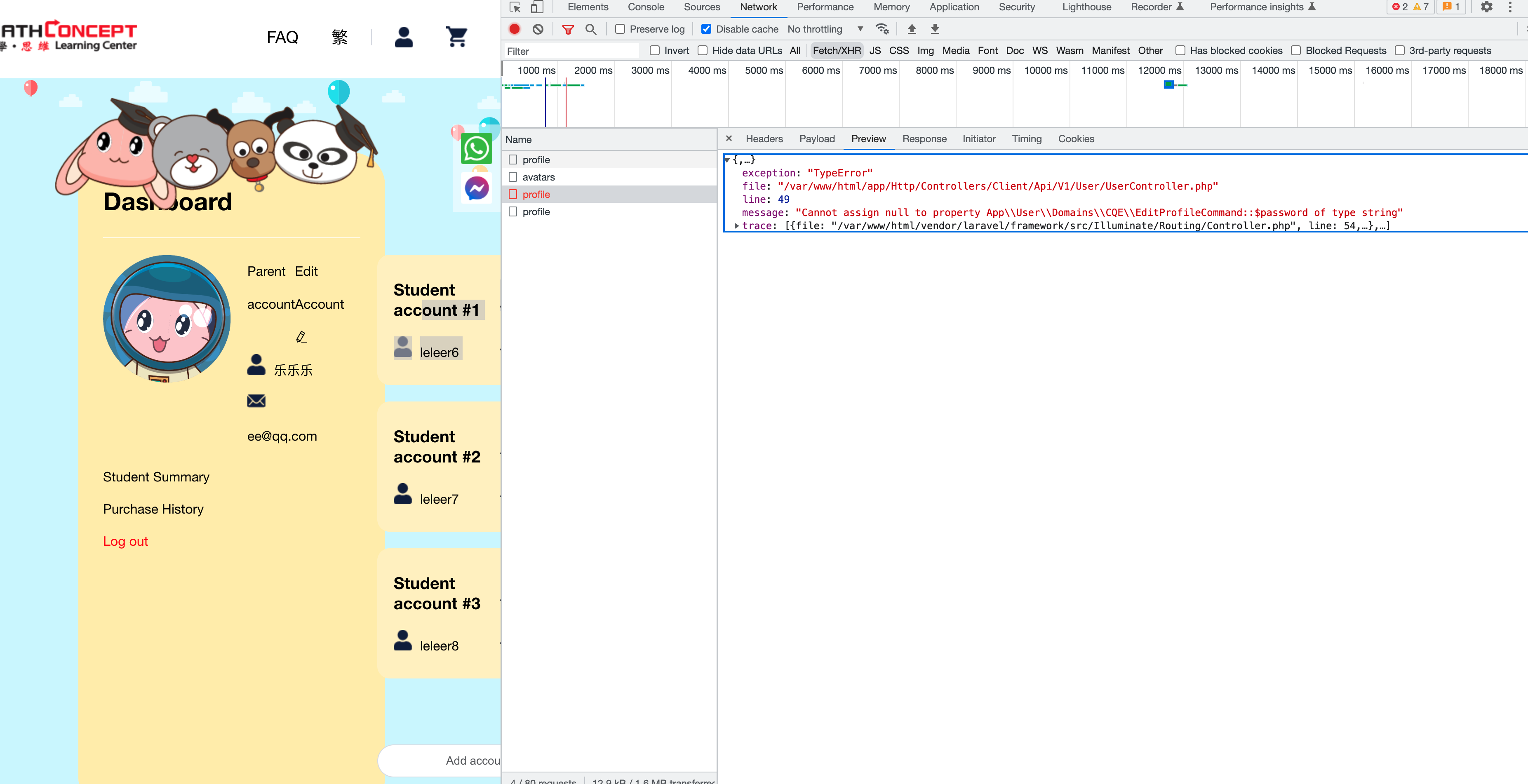This screenshot has width=1528, height=784.
Task: Open the Application tab
Action: point(954,7)
